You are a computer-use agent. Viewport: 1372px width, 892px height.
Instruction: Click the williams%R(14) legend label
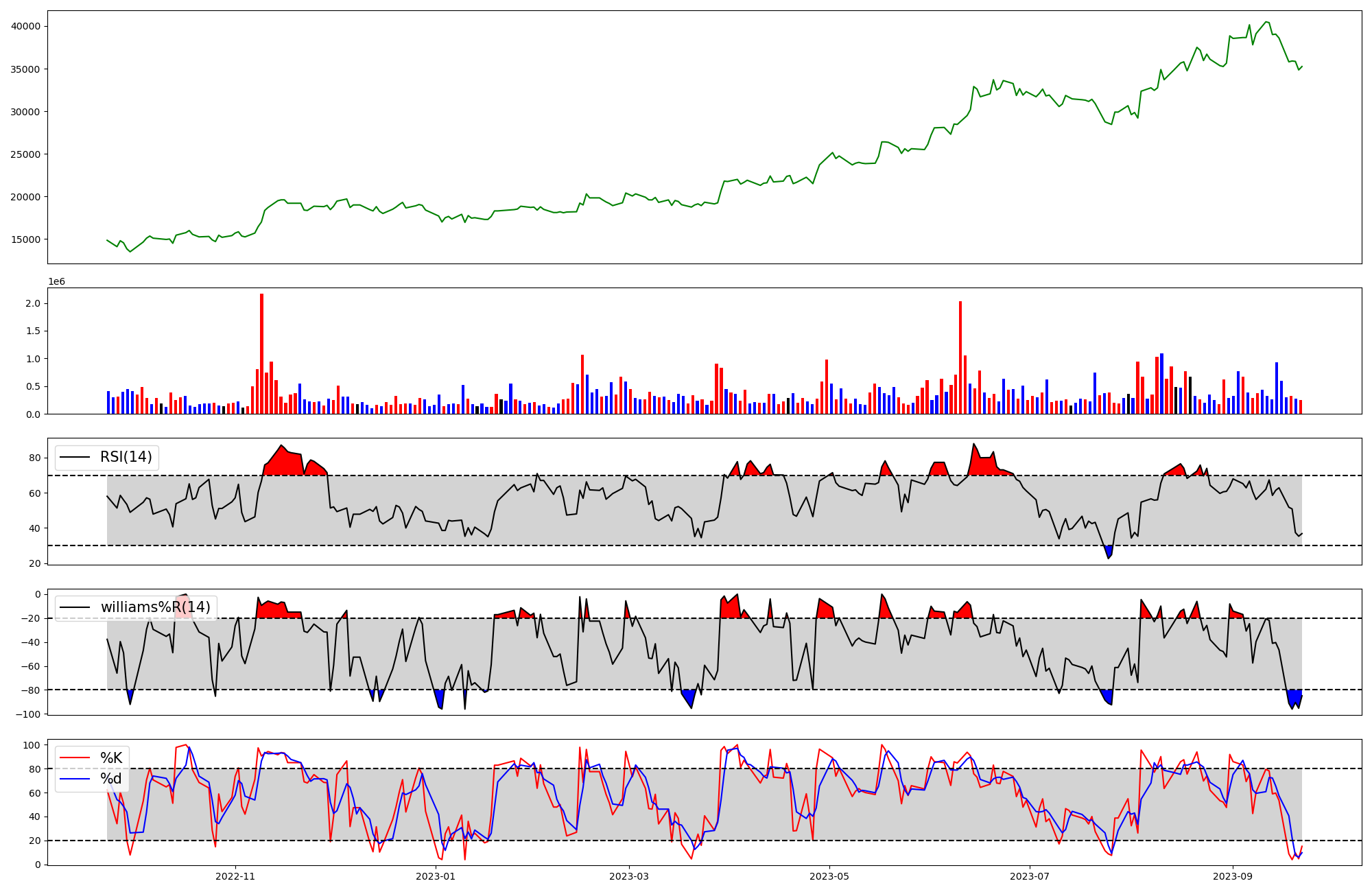pos(155,607)
